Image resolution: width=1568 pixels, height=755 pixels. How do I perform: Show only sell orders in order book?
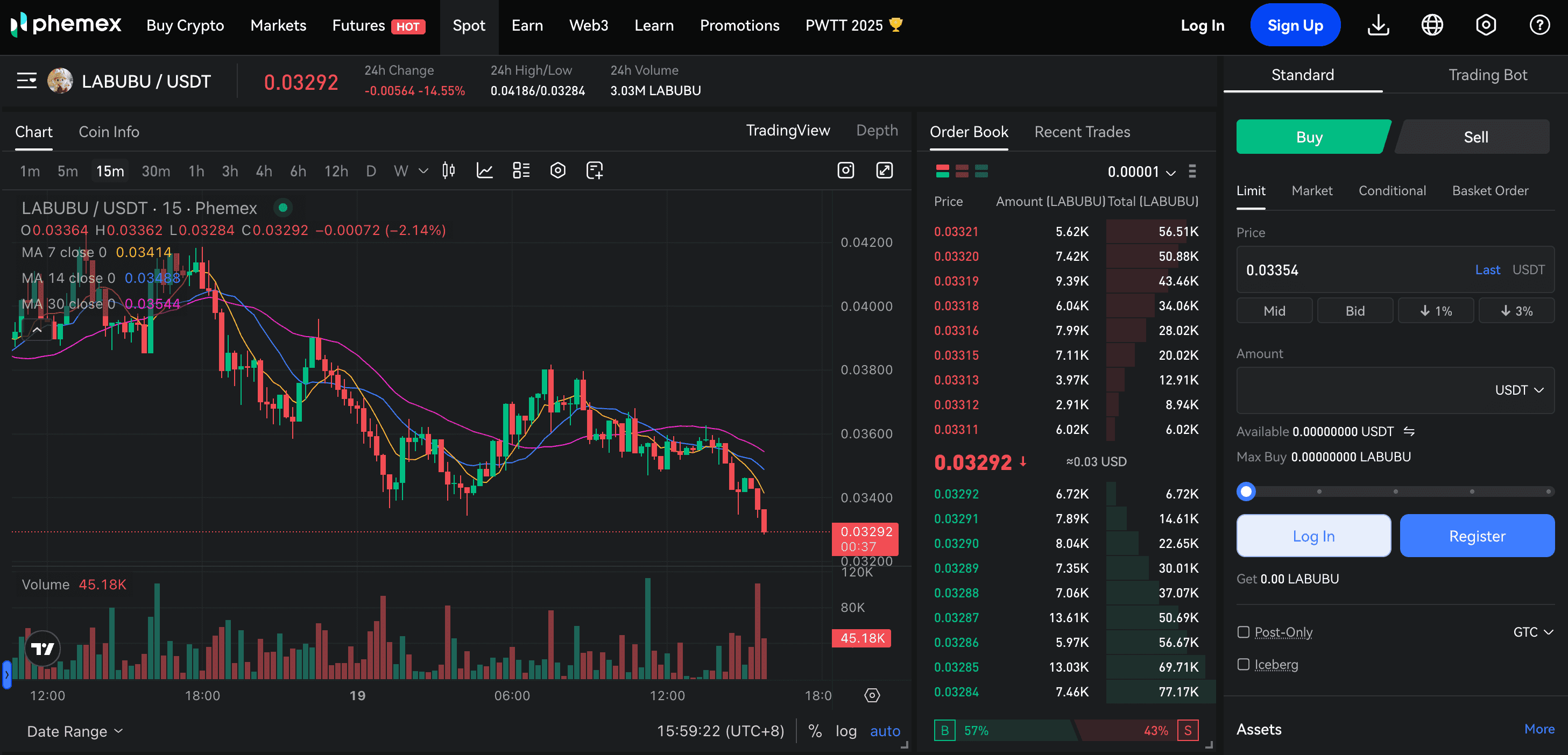(962, 171)
